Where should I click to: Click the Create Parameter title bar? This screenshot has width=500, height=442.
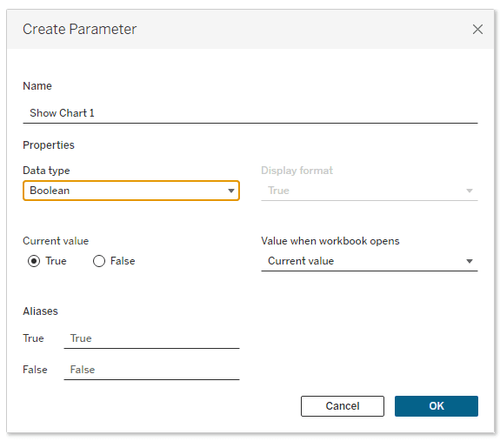[250, 29]
